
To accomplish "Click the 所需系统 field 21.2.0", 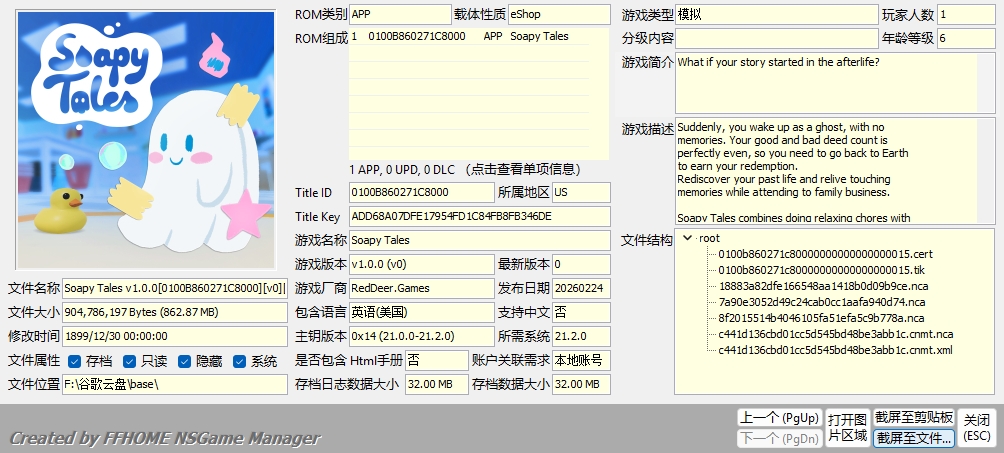I will pyautogui.click(x=581, y=336).
